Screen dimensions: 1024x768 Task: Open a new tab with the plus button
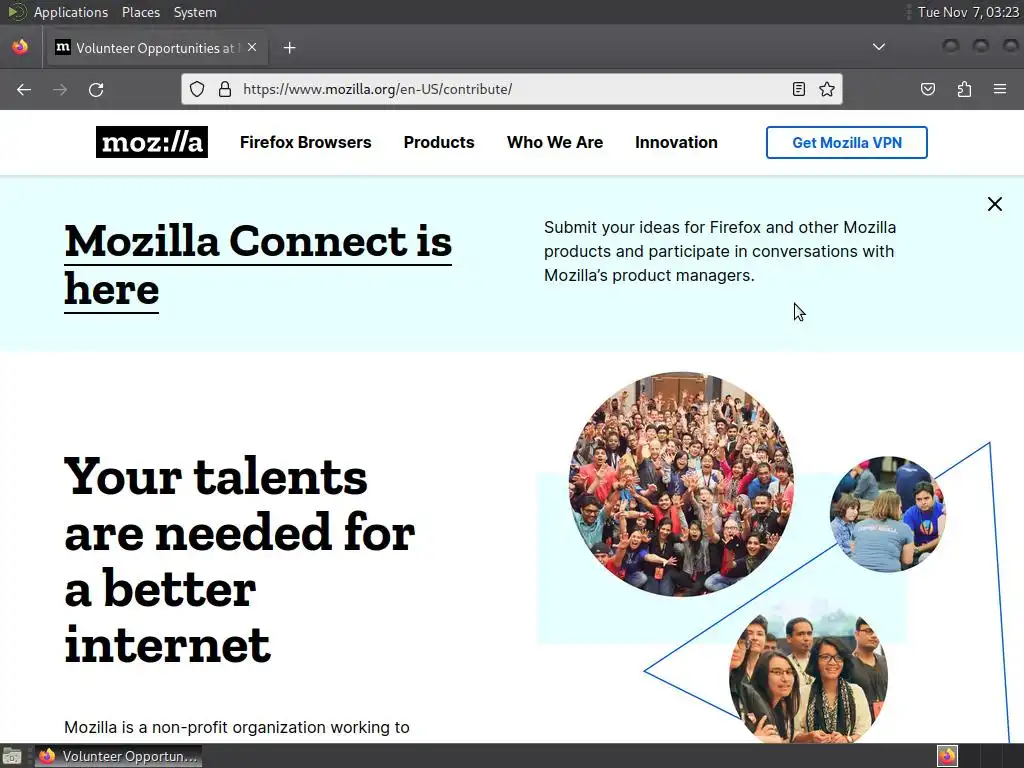click(289, 48)
